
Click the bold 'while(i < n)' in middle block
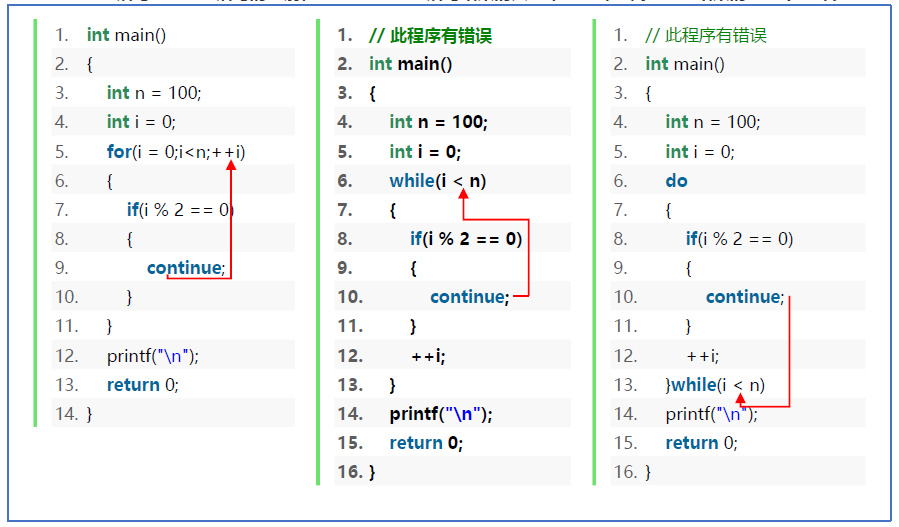tap(437, 181)
